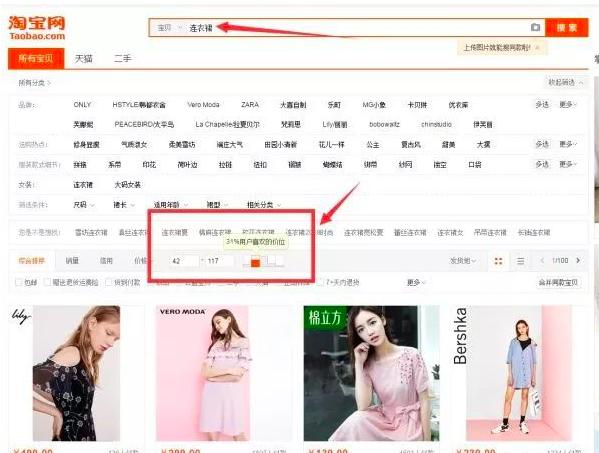Select the 公主 style filter
Image resolution: width=599 pixels, height=453 pixels.
click(x=372, y=145)
